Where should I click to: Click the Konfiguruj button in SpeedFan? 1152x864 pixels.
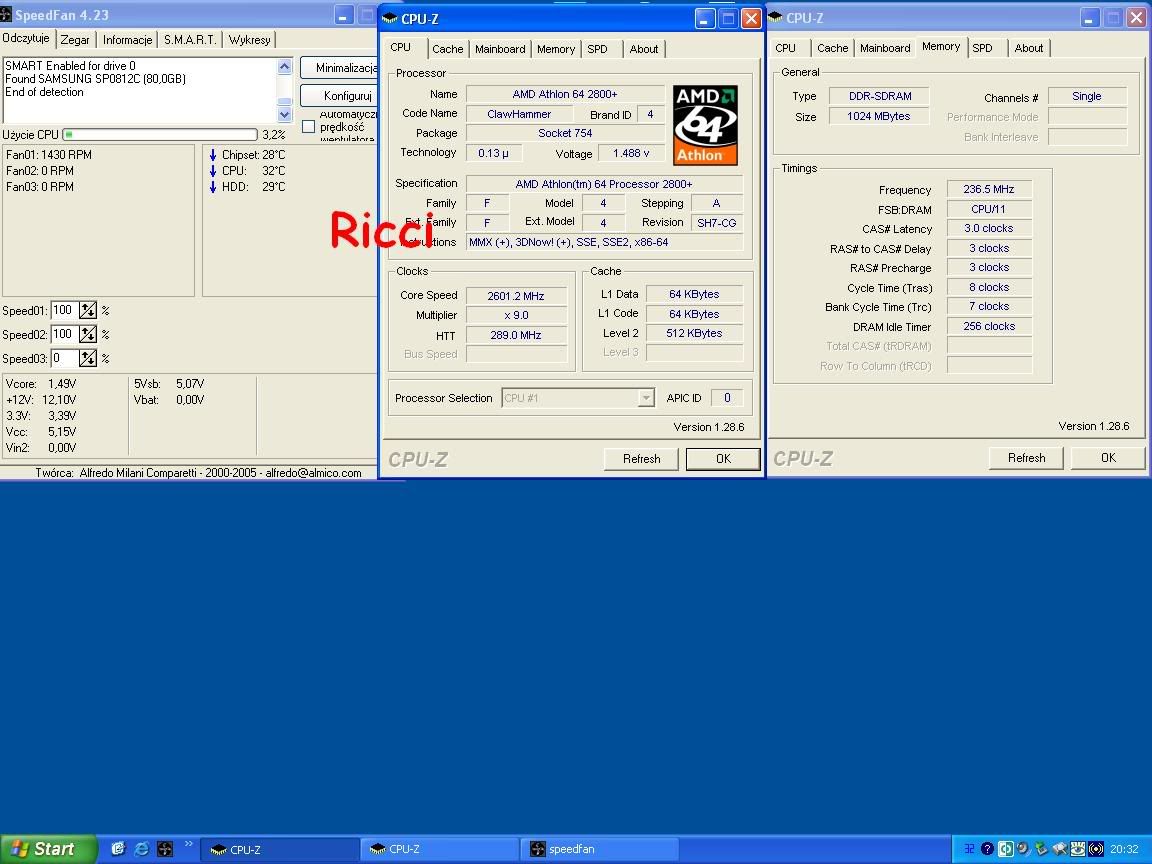[339, 96]
